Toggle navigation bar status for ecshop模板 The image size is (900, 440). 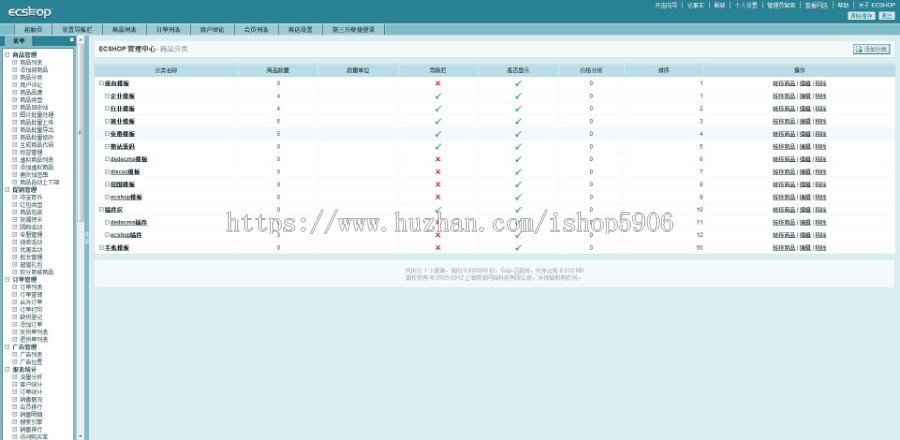pyautogui.click(x=438, y=197)
